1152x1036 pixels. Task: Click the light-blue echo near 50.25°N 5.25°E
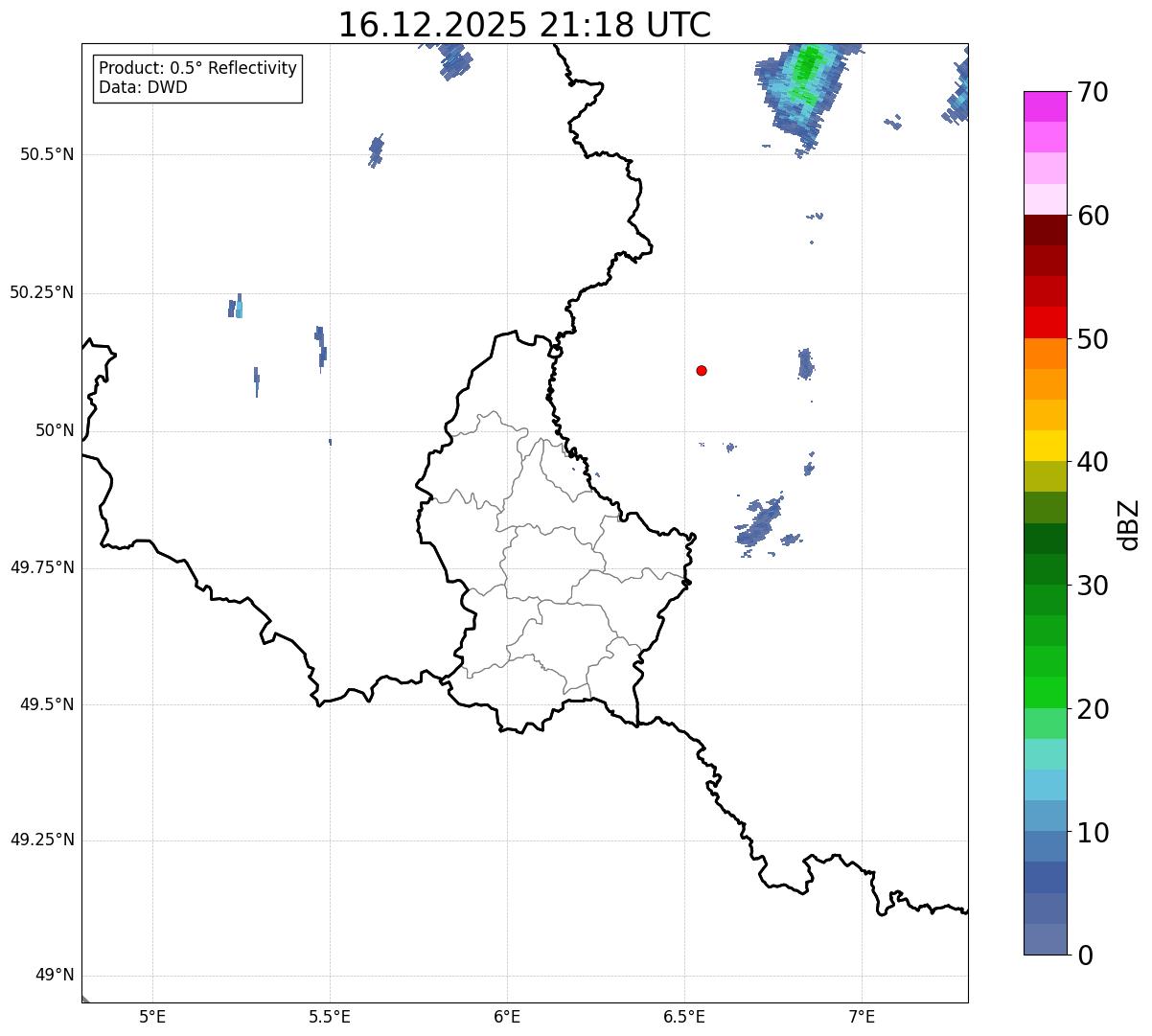click(239, 308)
